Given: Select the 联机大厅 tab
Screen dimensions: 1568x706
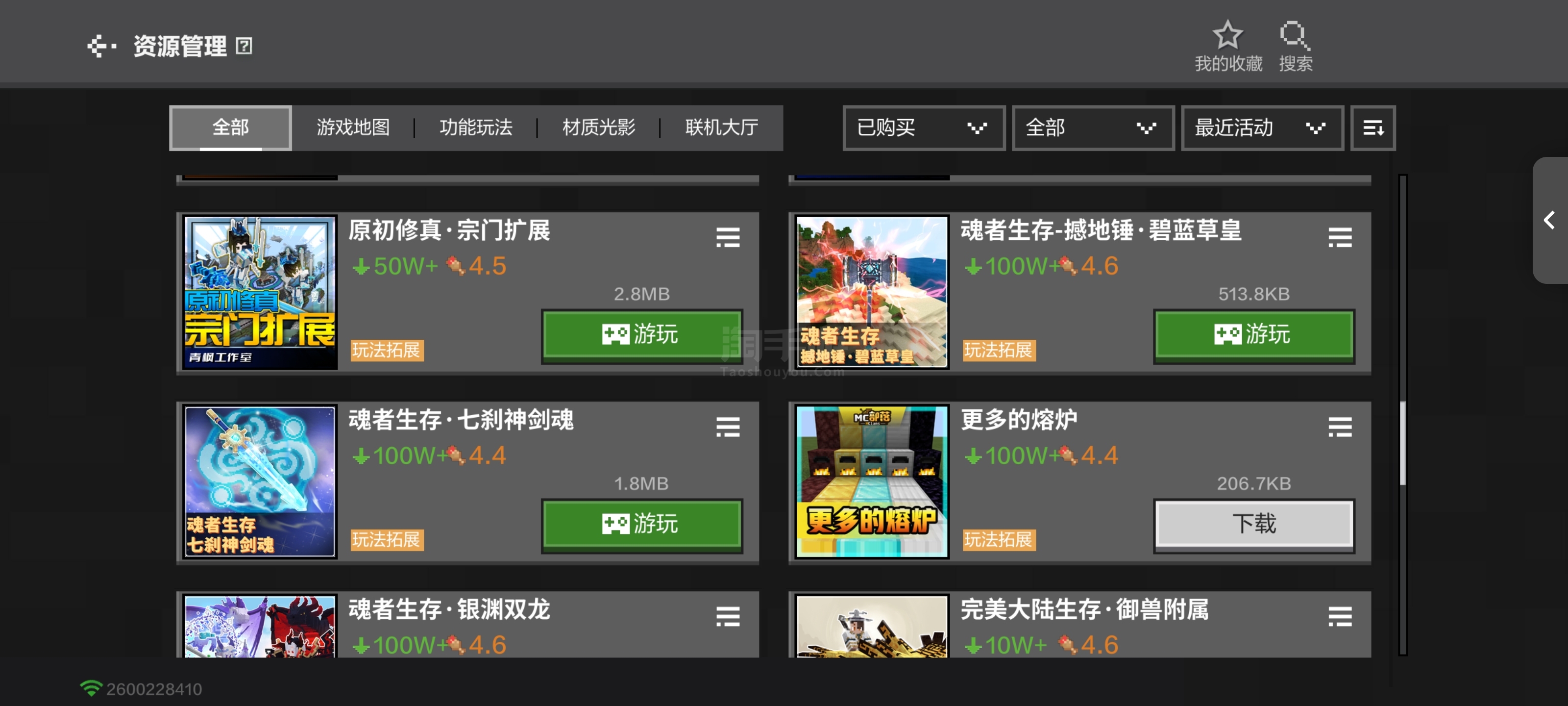Looking at the screenshot, I should (721, 128).
